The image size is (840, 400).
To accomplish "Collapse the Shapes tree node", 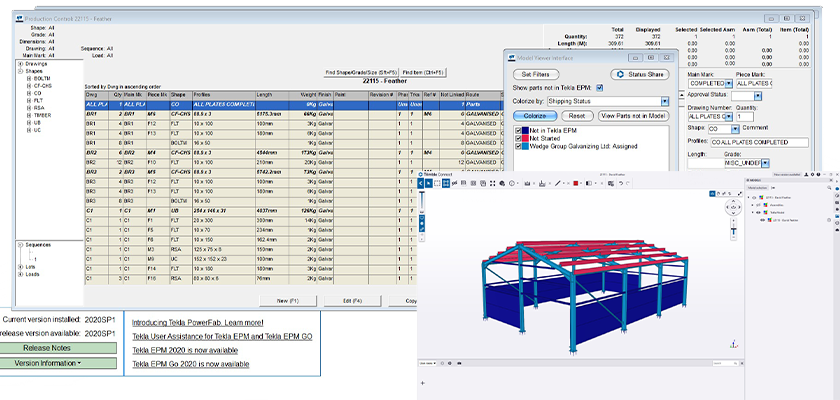I will 20,71.
